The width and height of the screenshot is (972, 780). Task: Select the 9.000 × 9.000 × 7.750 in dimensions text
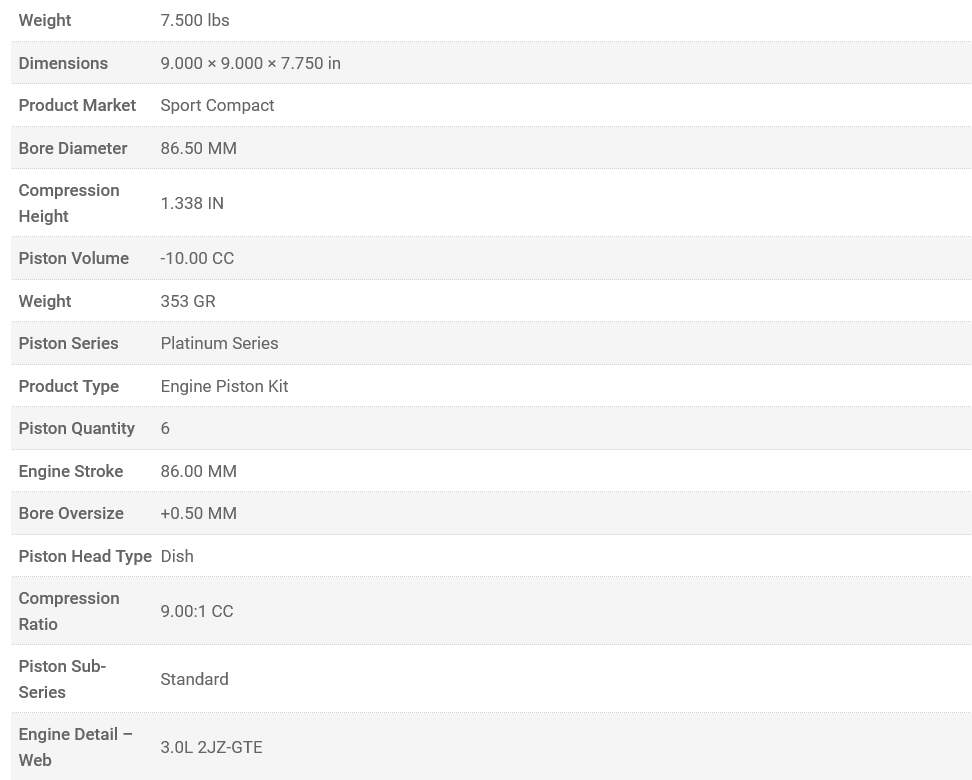[250, 63]
